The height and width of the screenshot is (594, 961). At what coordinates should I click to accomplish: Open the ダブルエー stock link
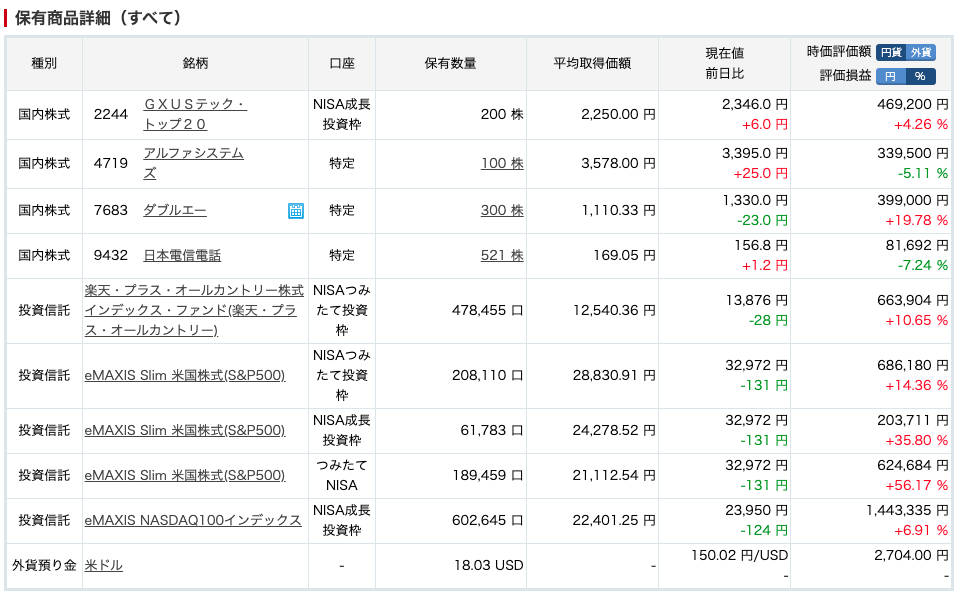tap(175, 210)
